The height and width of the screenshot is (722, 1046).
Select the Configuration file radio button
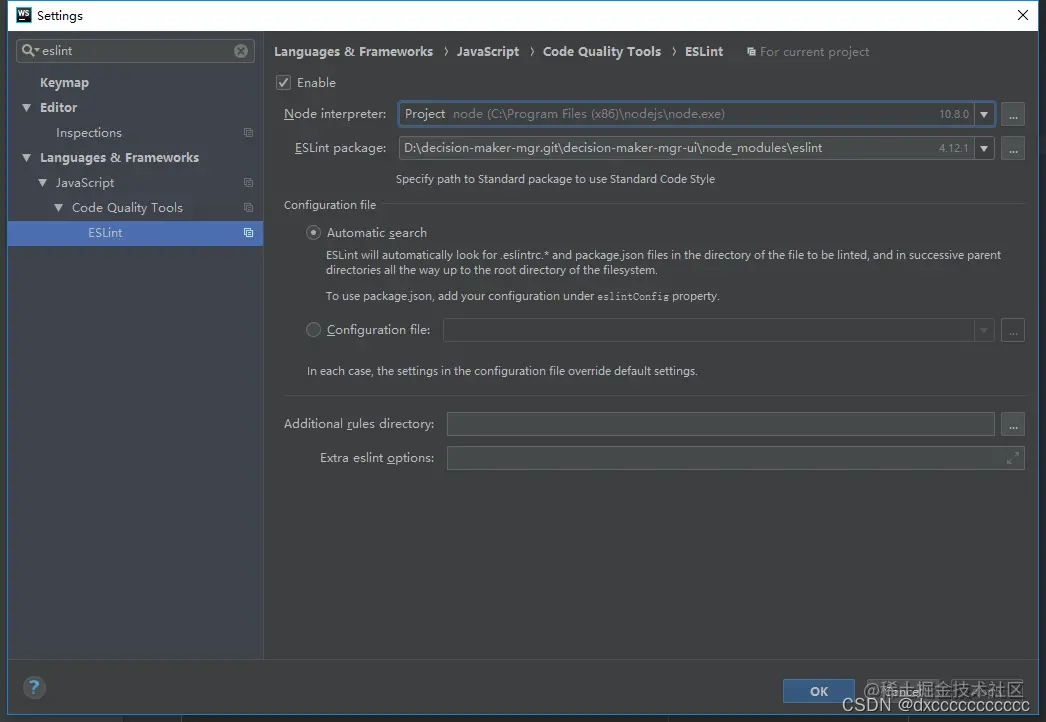tap(313, 330)
